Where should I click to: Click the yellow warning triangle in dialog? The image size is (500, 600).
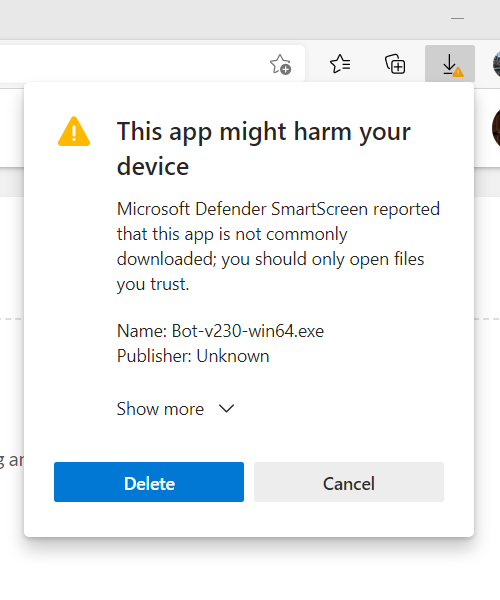tap(74, 131)
